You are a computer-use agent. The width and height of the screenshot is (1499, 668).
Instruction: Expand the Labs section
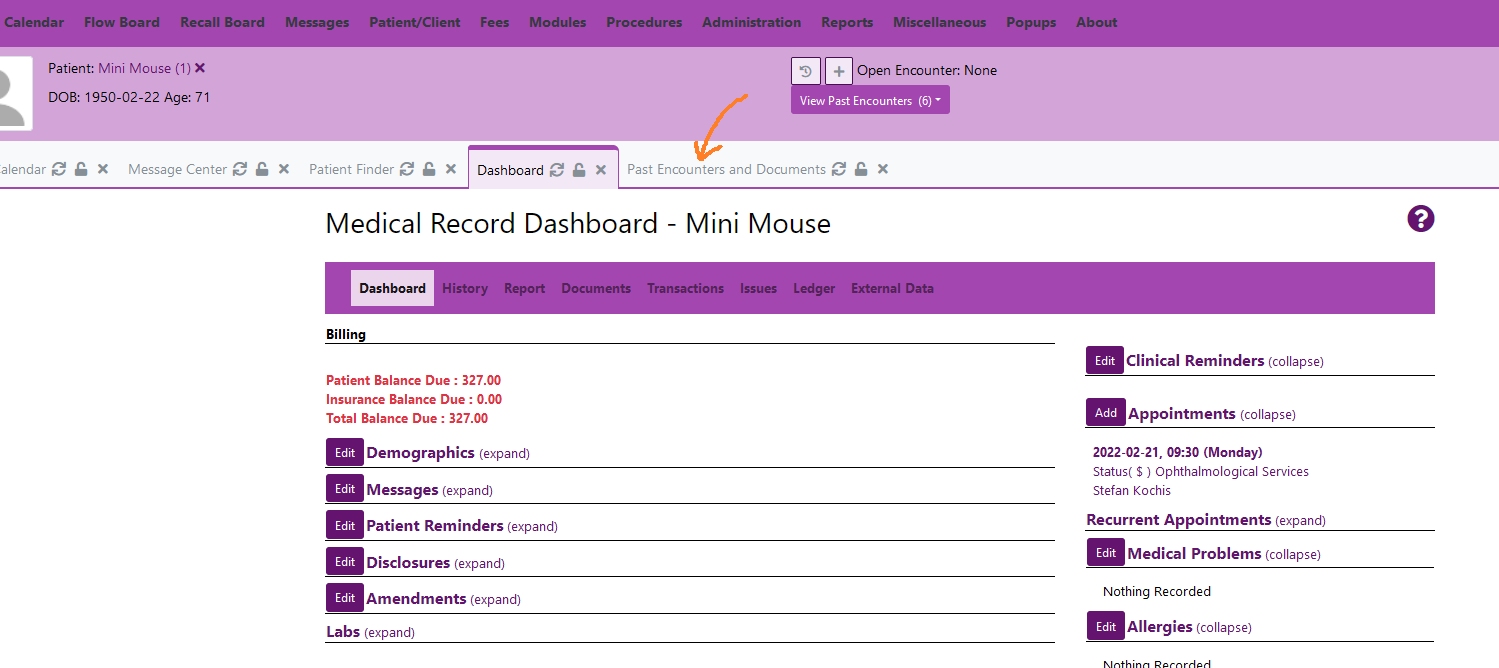tap(389, 632)
